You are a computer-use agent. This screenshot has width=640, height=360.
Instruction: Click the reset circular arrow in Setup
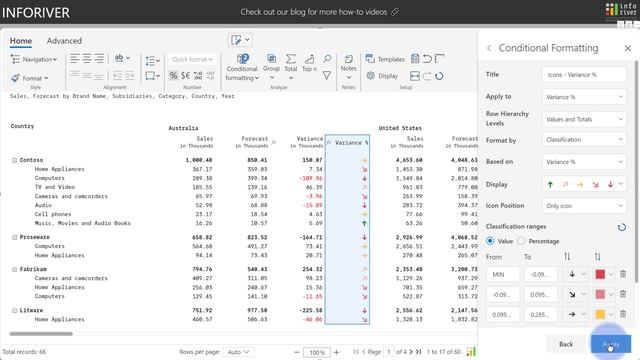tap(439, 76)
